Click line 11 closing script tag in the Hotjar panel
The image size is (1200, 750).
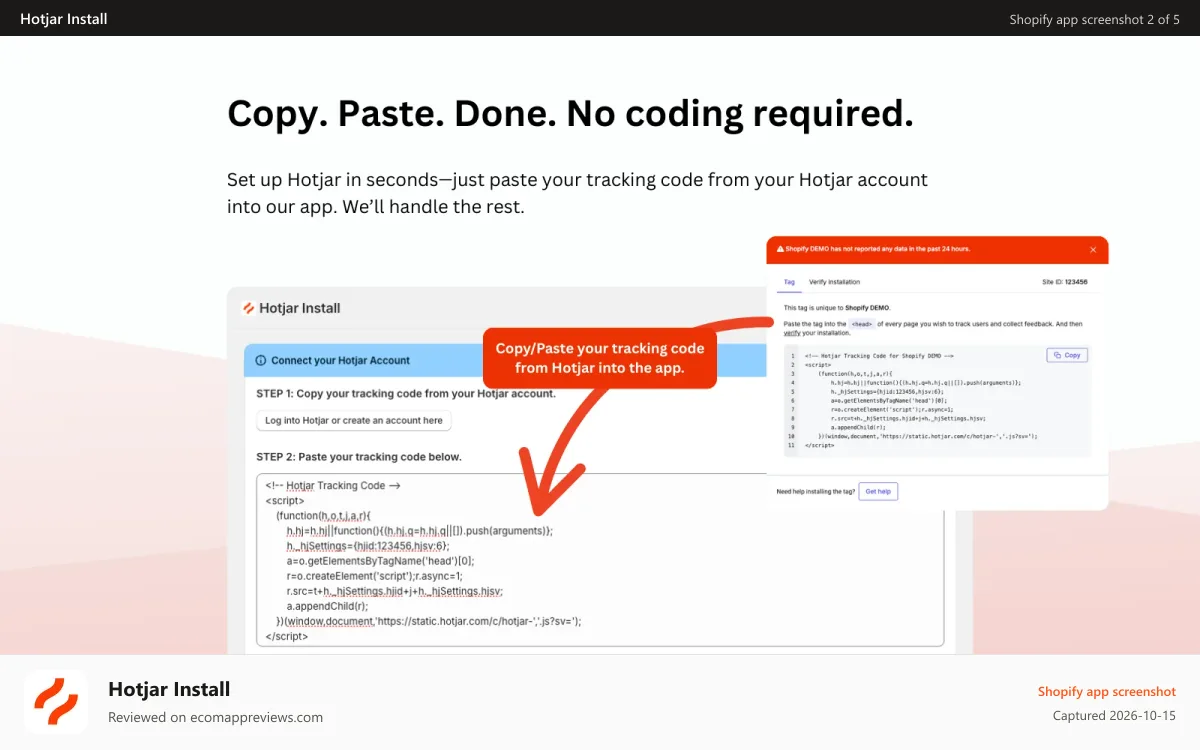point(819,445)
